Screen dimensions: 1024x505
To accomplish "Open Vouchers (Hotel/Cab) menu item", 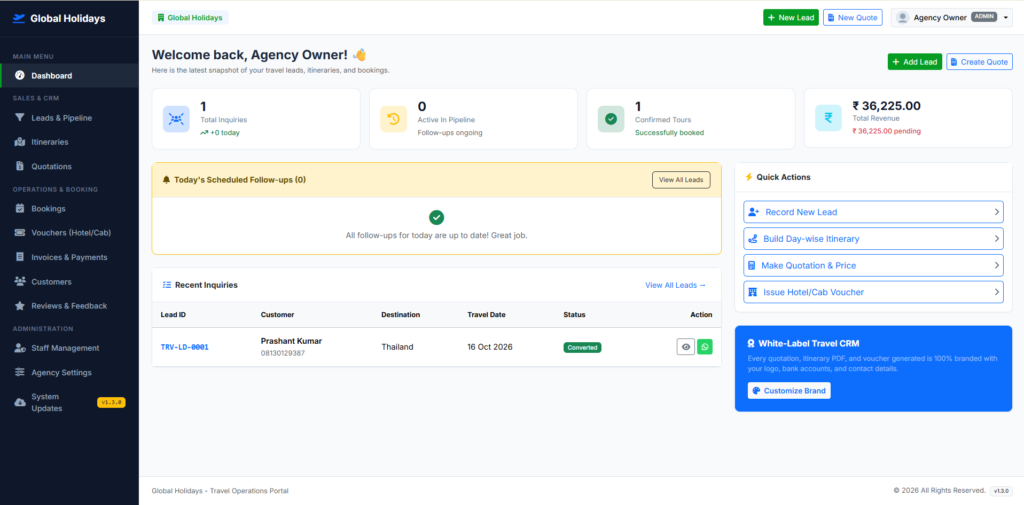I will tap(69, 233).
